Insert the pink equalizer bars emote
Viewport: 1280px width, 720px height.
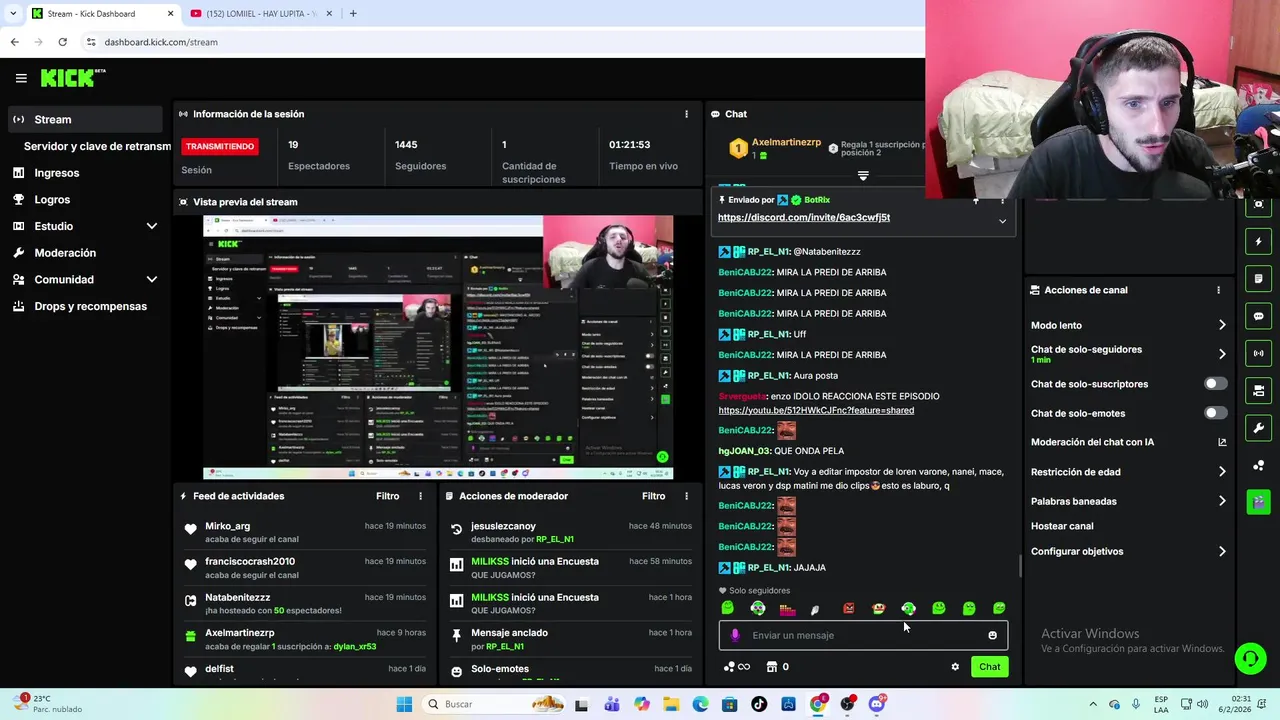click(788, 608)
